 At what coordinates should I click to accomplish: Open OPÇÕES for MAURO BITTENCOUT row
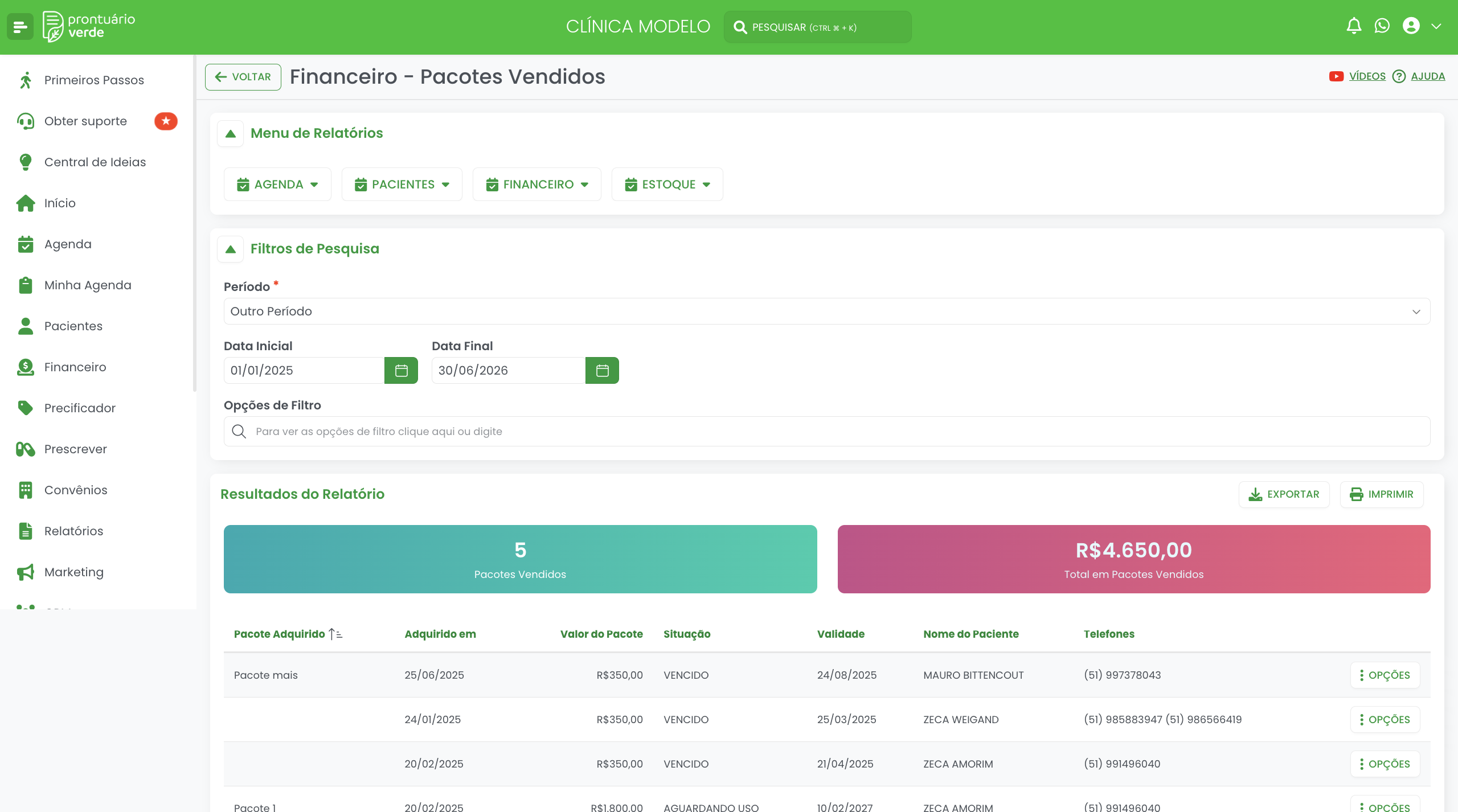1385,675
